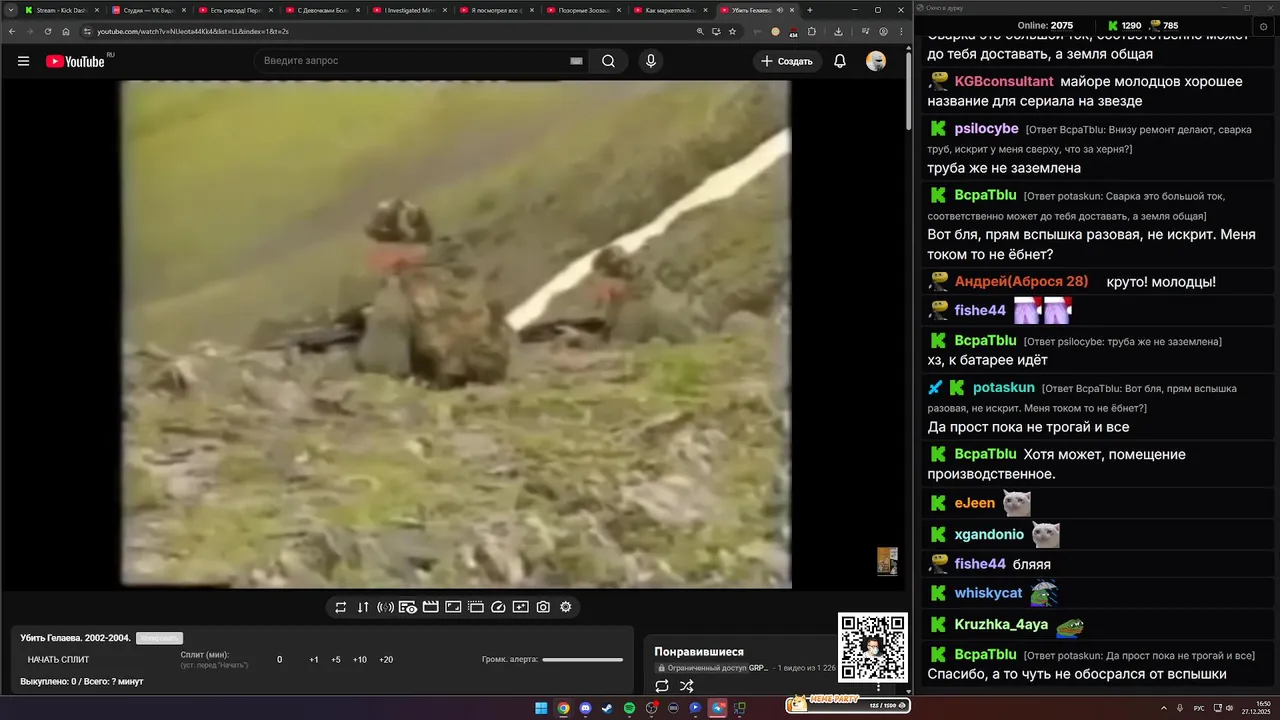Switch to the Студия — VK Видео tab
The height and width of the screenshot is (720, 1280).
(148, 10)
